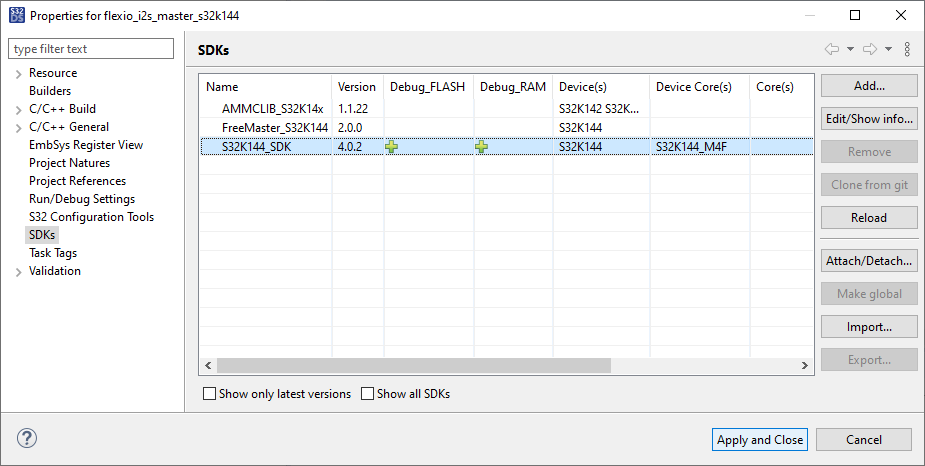
Task: Select the FreeMaster_S32K144 row
Action: (507, 127)
